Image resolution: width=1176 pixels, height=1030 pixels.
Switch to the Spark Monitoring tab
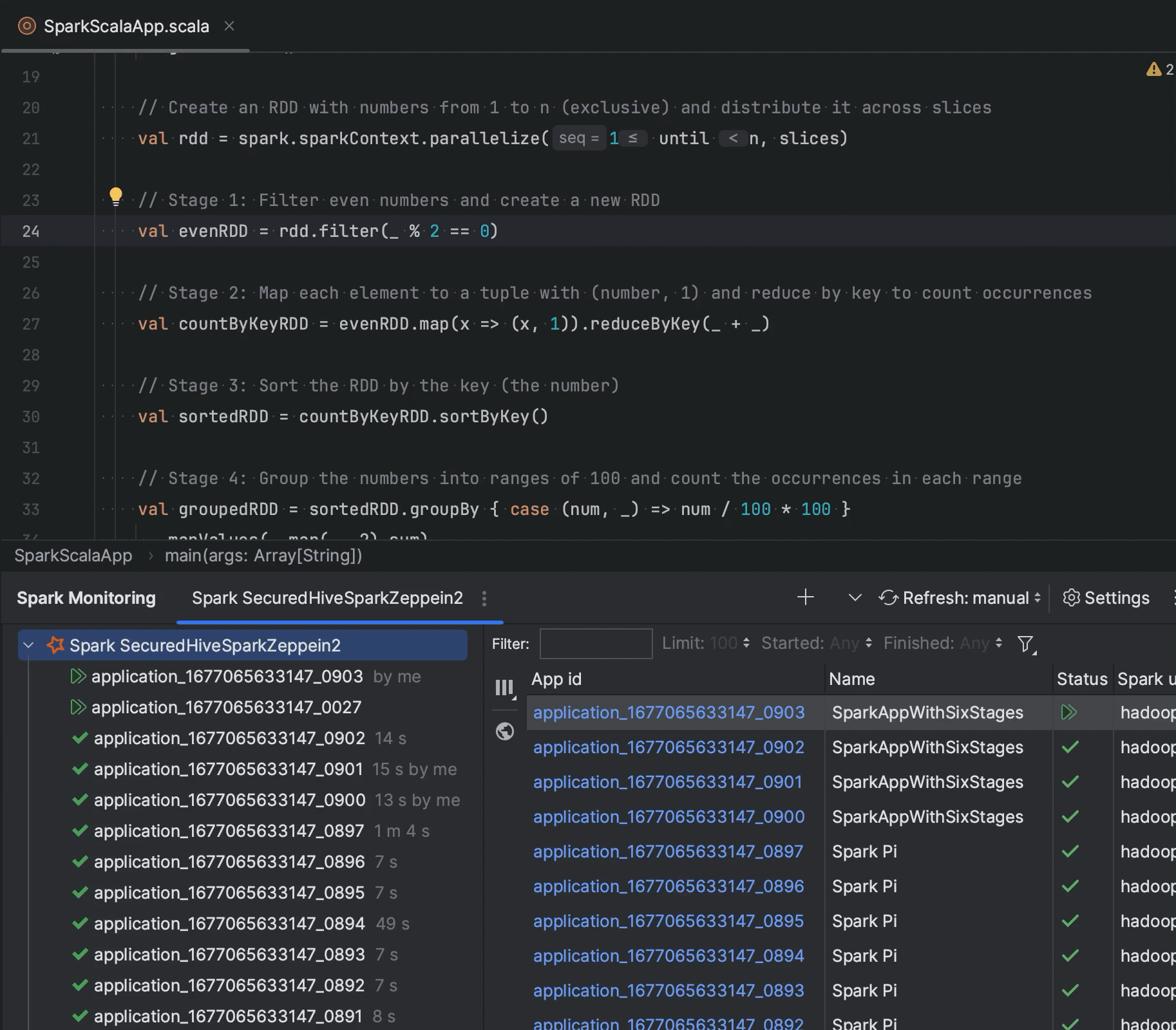tap(86, 598)
